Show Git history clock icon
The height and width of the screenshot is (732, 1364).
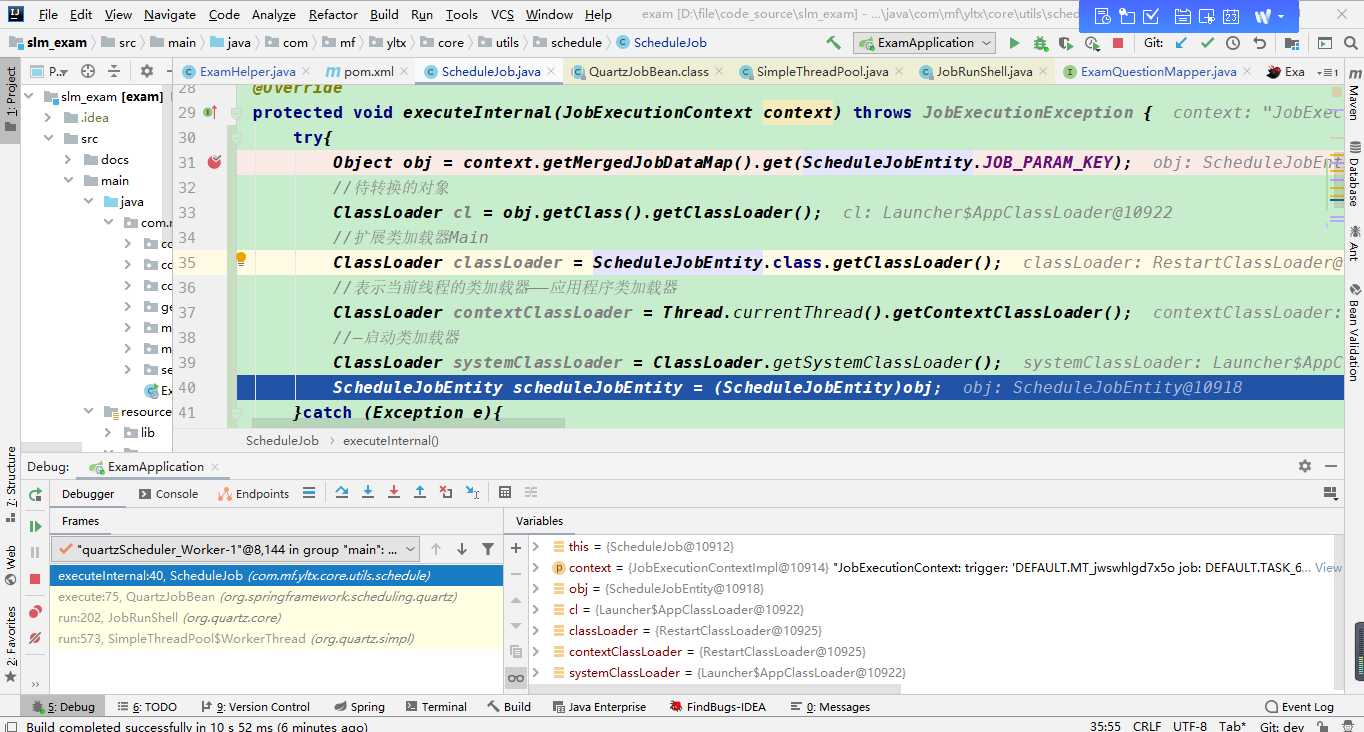[x=1233, y=43]
